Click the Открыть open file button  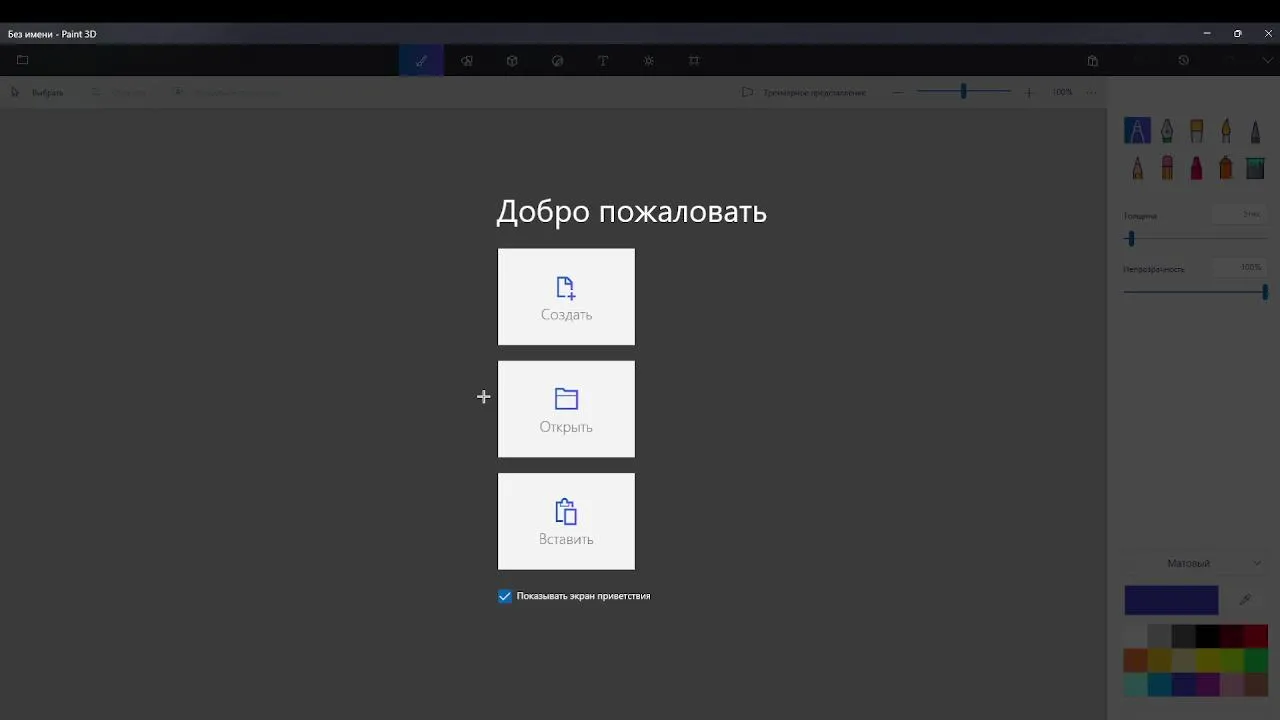coord(566,409)
